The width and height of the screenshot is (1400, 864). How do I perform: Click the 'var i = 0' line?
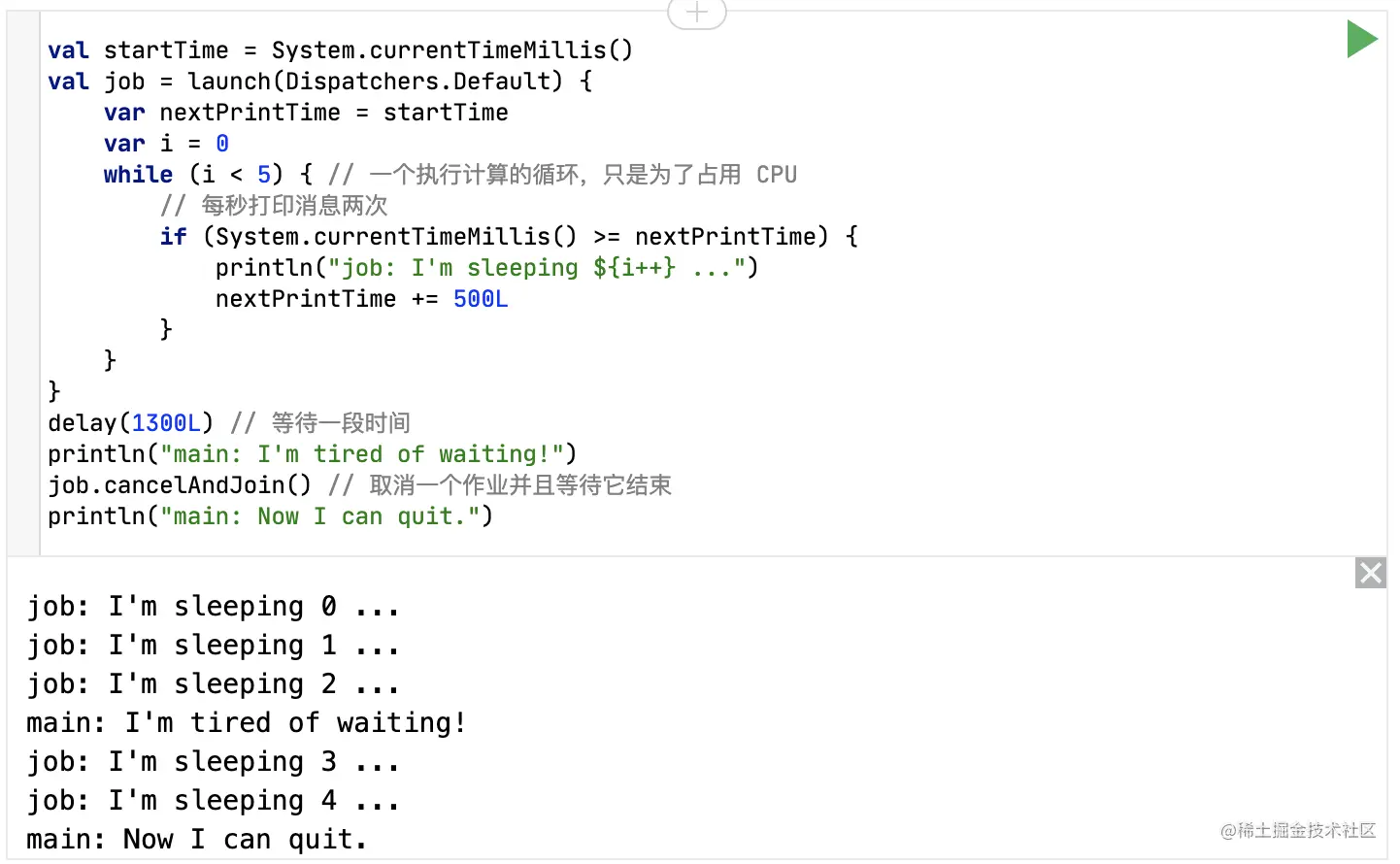tap(166, 144)
